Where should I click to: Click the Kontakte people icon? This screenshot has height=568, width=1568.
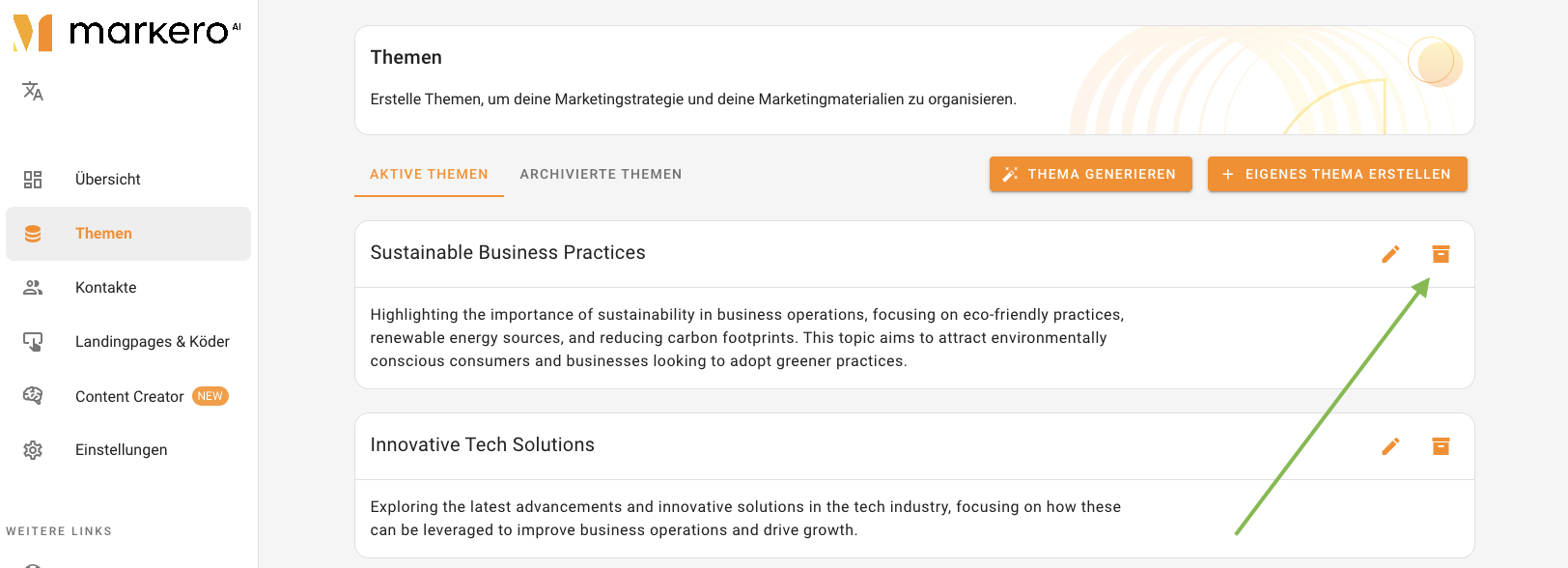coord(33,288)
